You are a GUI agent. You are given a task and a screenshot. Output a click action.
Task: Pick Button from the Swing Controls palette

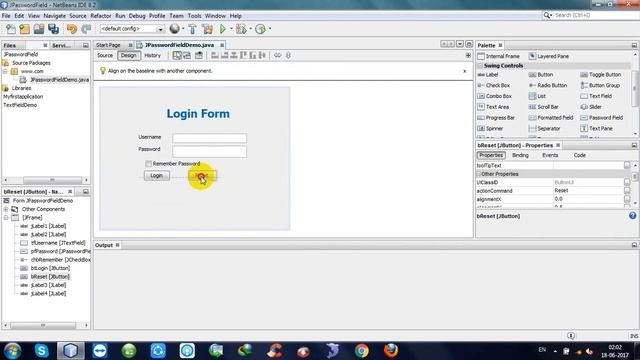[x=541, y=75]
